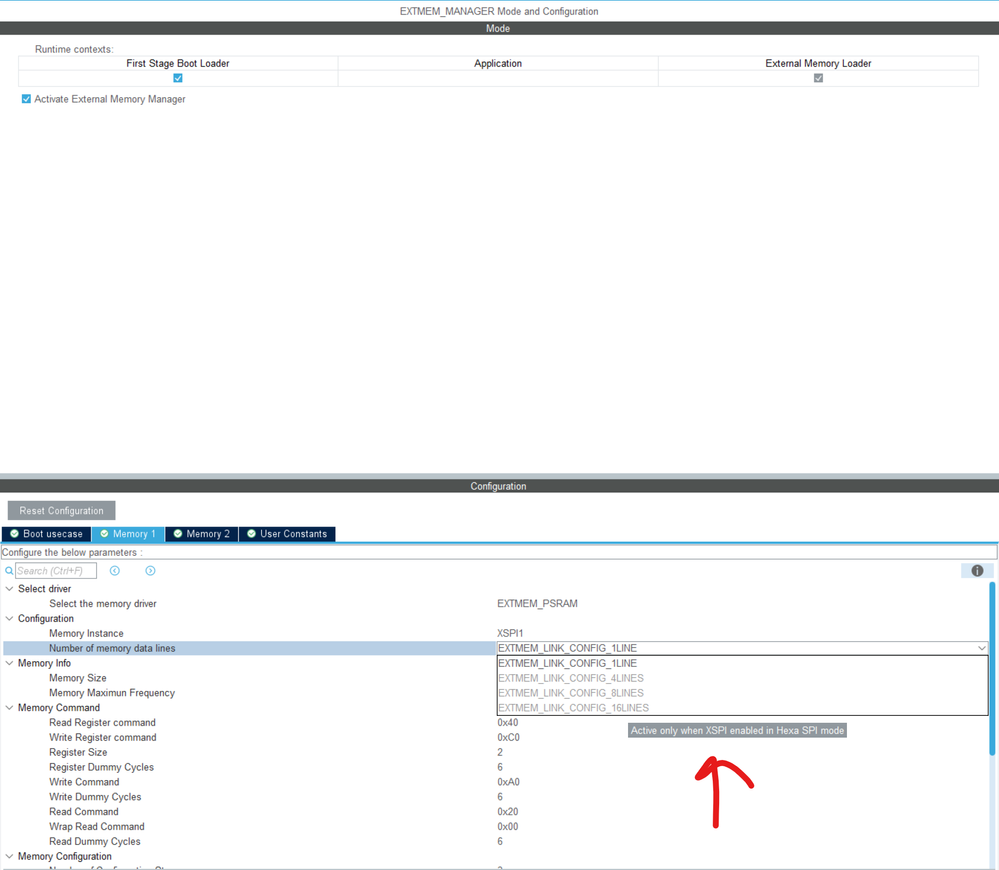Choose EXTMEM_LINK_CONFIG_4LINES option
This screenshot has width=999, height=870.
[x=742, y=678]
